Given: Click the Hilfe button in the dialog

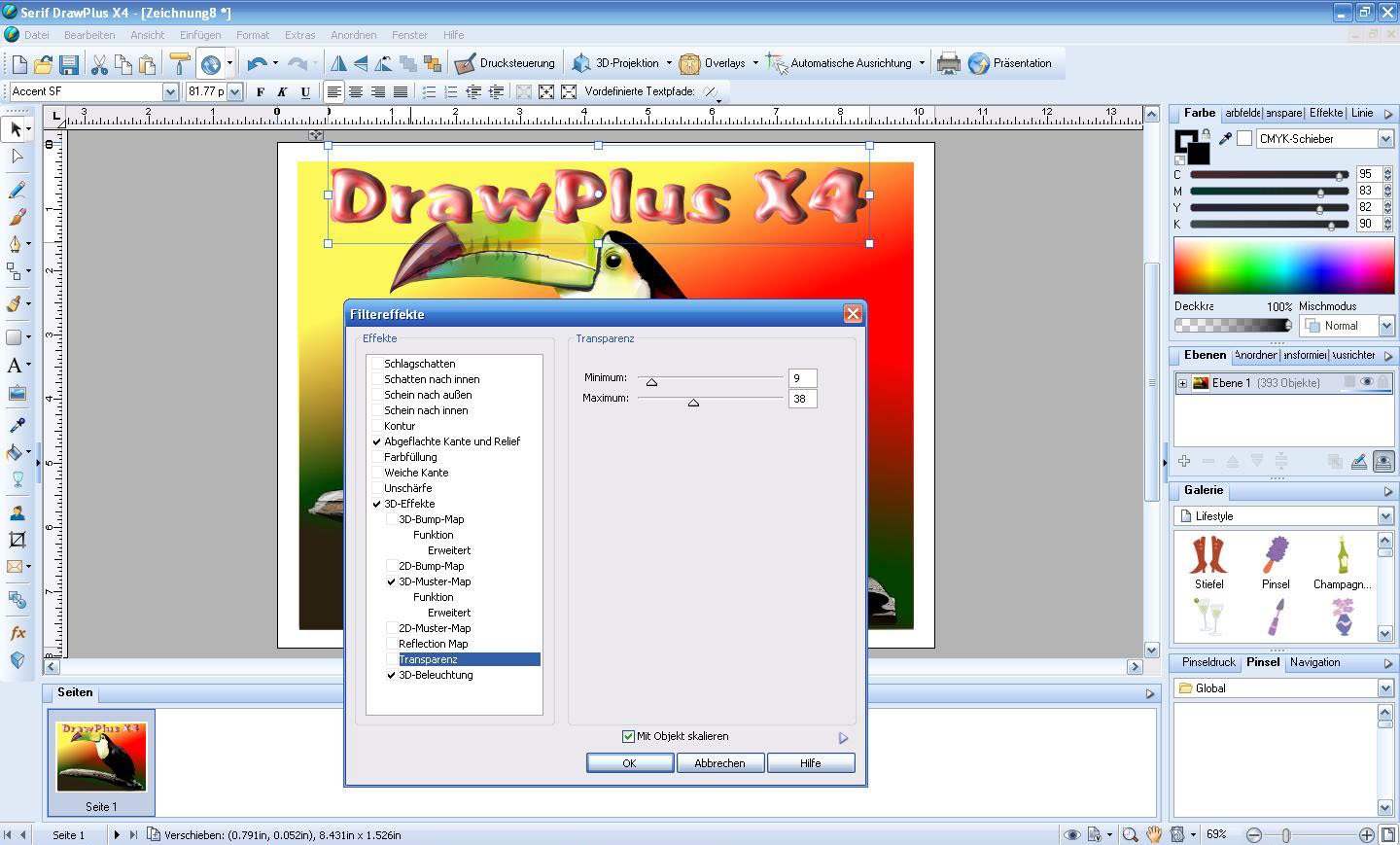Looking at the screenshot, I should [810, 763].
